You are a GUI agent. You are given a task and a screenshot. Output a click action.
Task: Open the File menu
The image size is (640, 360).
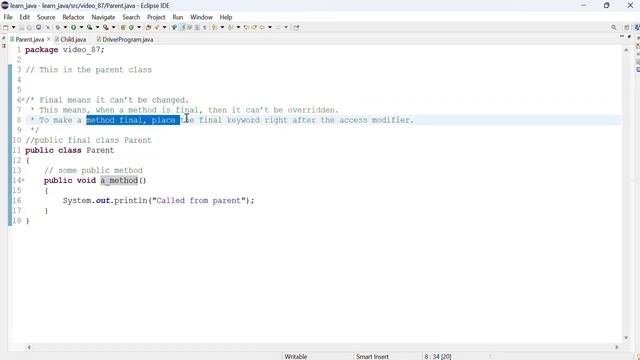click(8, 17)
